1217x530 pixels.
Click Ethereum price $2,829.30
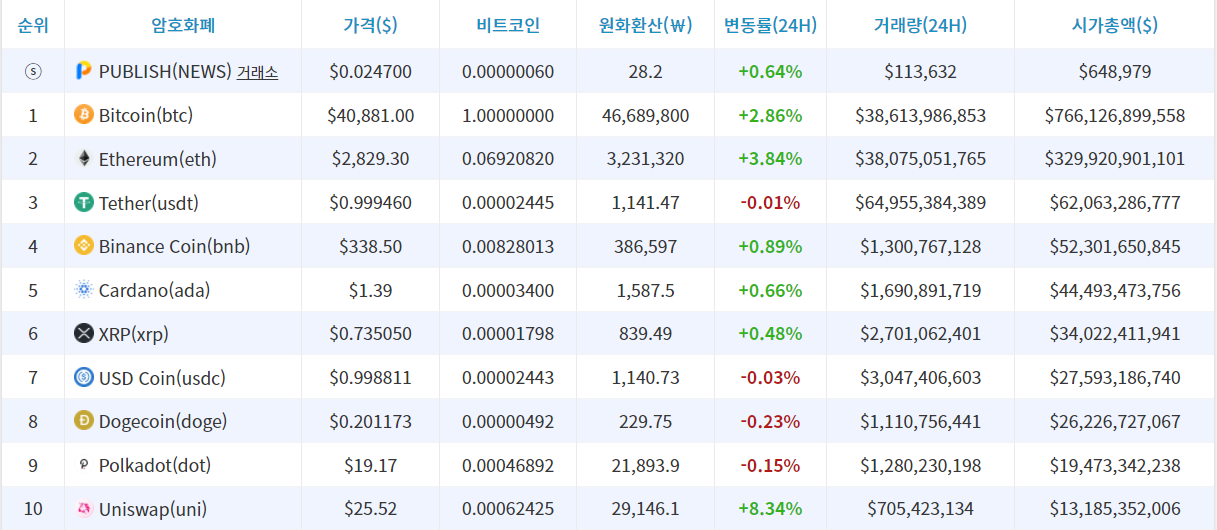click(371, 159)
